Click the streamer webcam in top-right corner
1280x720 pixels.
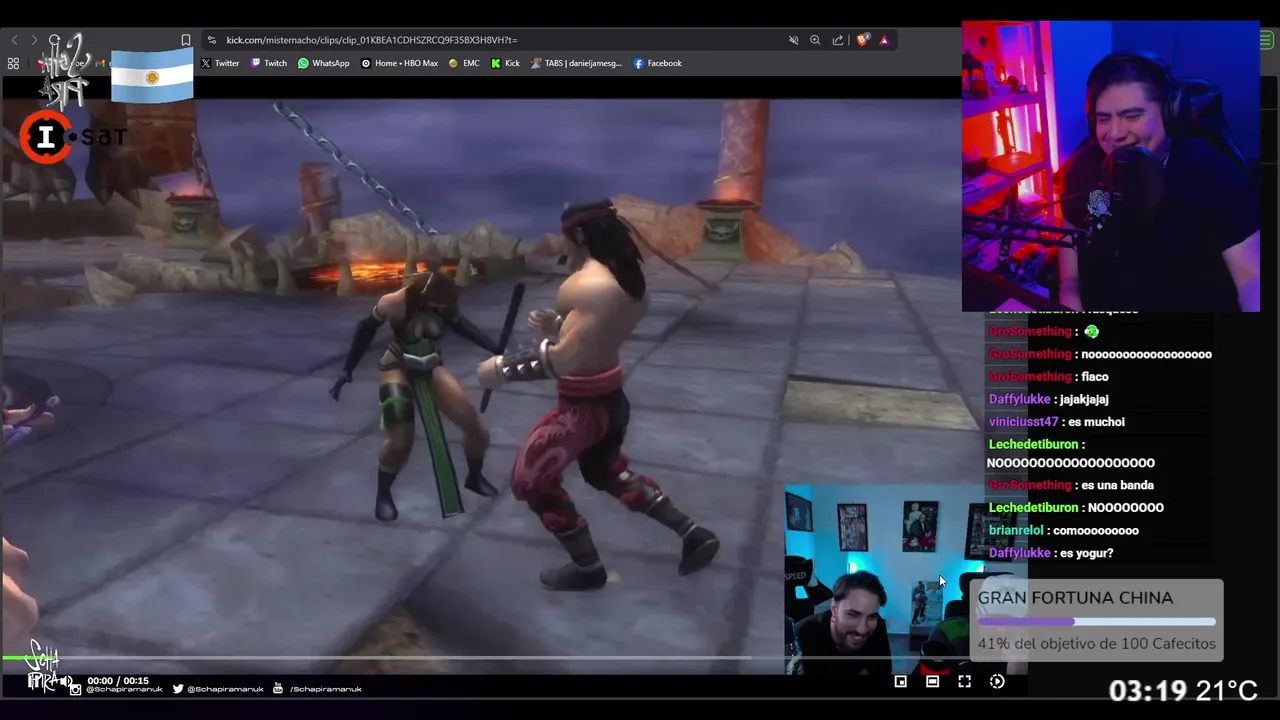coord(1110,166)
